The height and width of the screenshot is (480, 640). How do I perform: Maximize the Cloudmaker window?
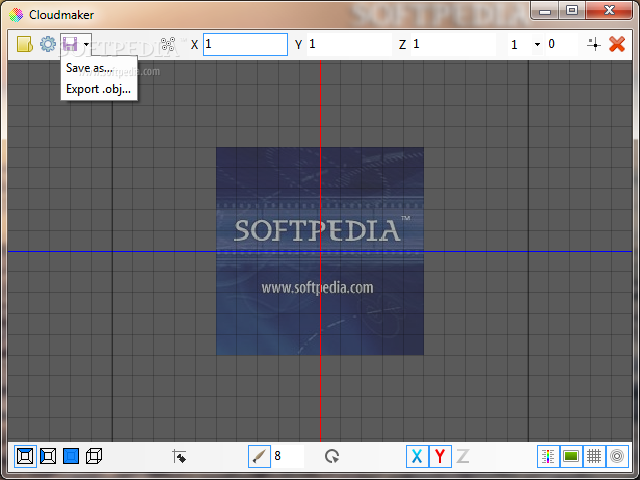572,11
